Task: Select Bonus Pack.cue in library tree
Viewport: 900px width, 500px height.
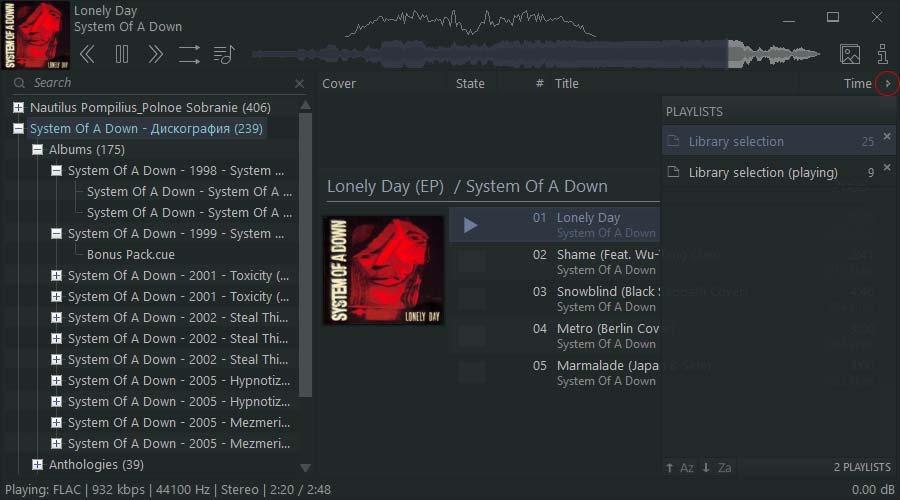Action: 130,255
